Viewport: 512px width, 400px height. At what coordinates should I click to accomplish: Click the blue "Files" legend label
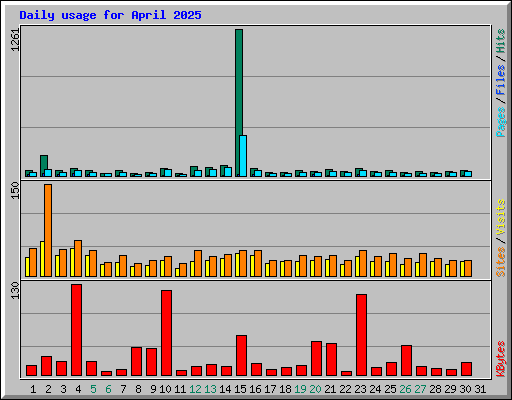[501, 80]
